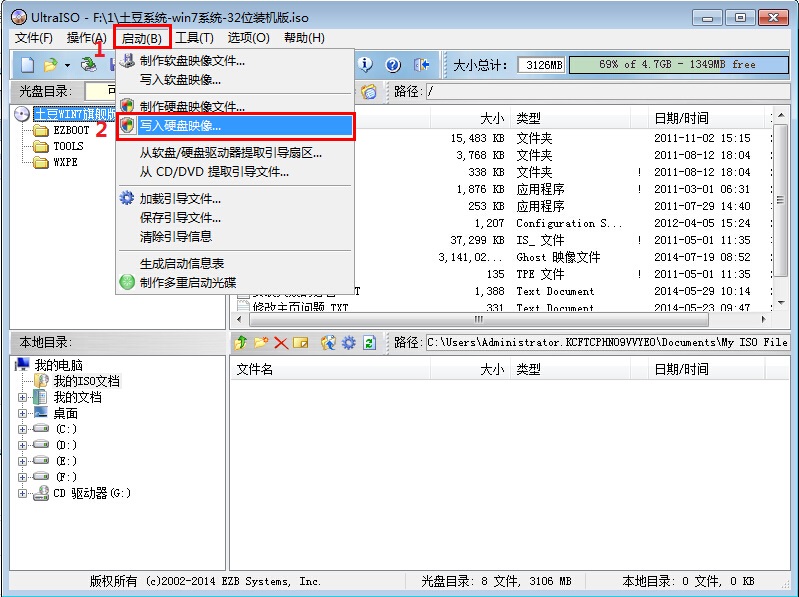Expand the (F:) drive node
Image resolution: width=799 pixels, height=597 pixels.
pyautogui.click(x=22, y=477)
